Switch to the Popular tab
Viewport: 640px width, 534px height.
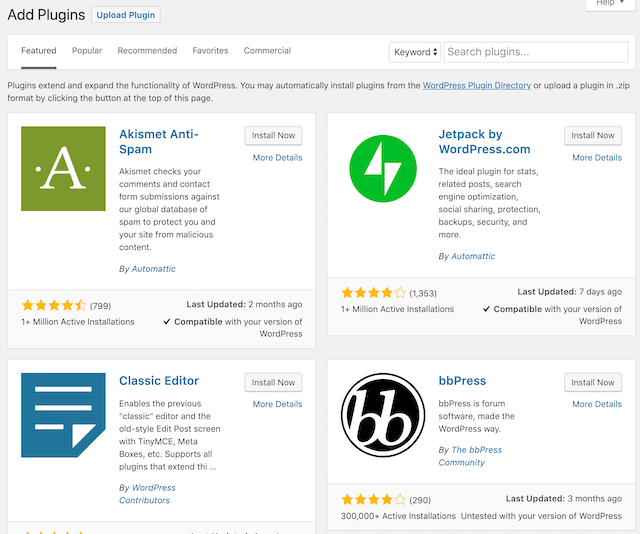point(87,51)
